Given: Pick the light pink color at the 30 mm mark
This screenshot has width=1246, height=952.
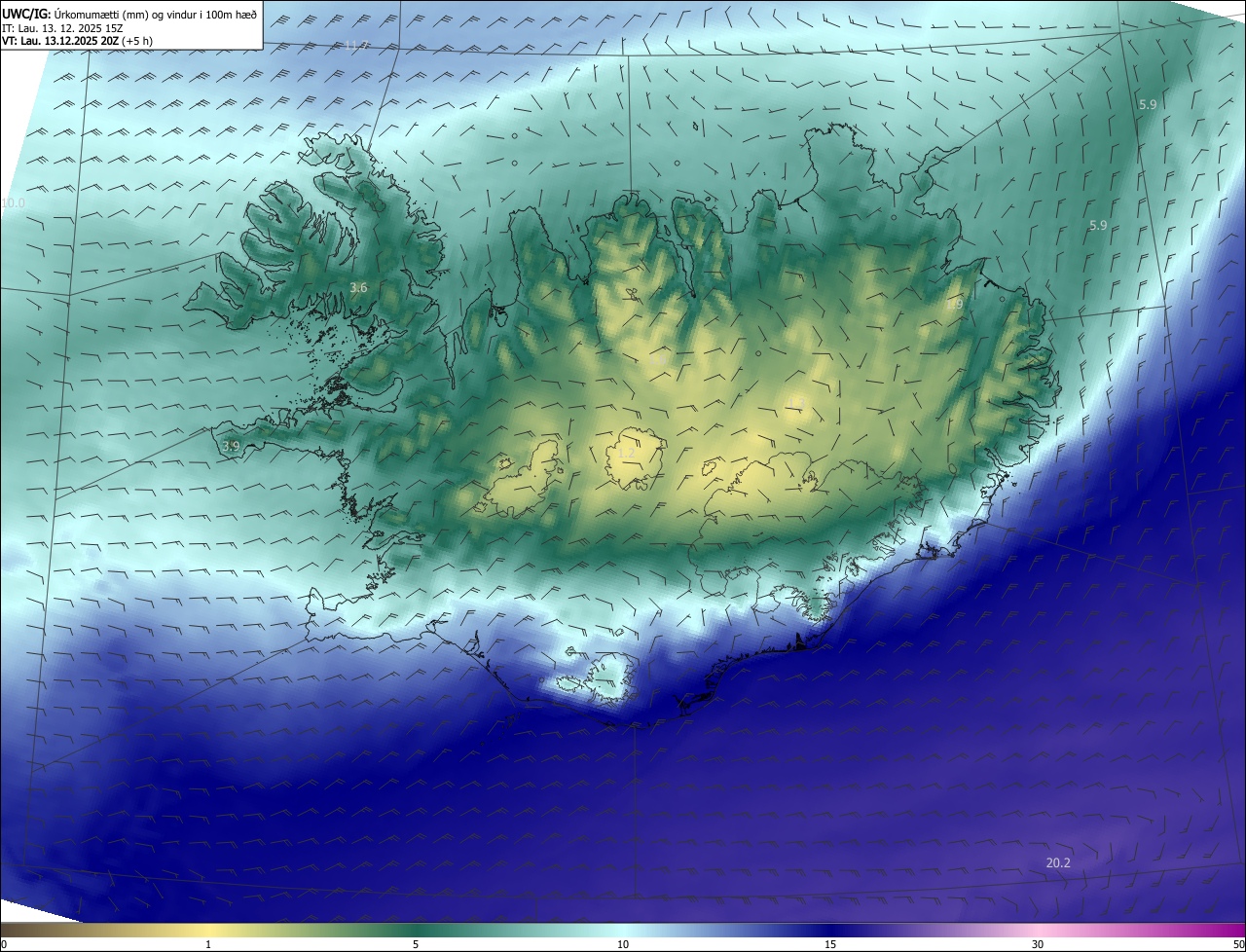Looking at the screenshot, I should [x=1038, y=930].
